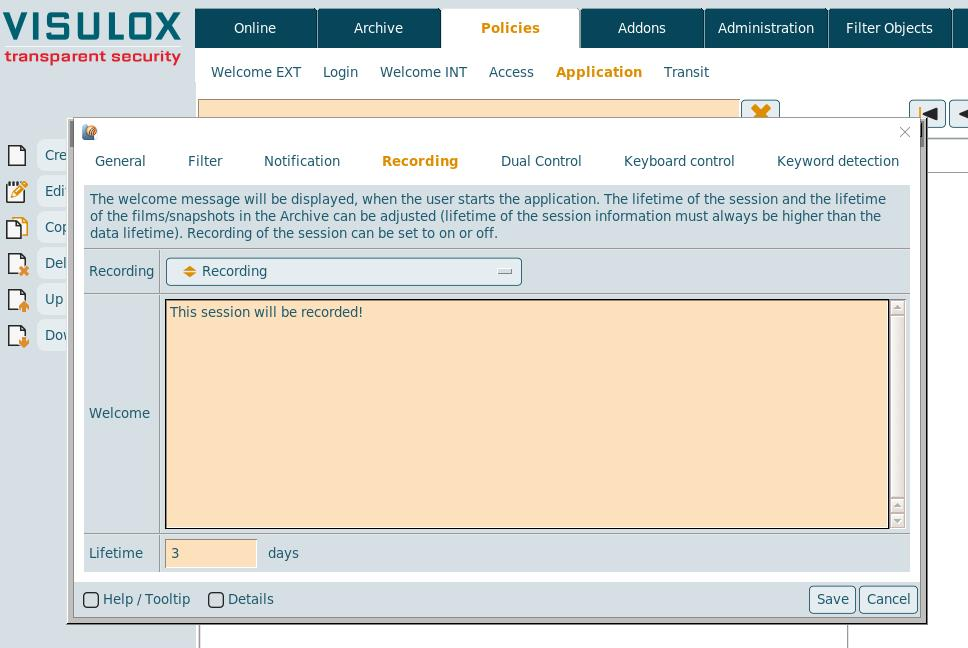Open the Administration top menu
Viewport: 968px width, 648px height.
click(x=765, y=28)
